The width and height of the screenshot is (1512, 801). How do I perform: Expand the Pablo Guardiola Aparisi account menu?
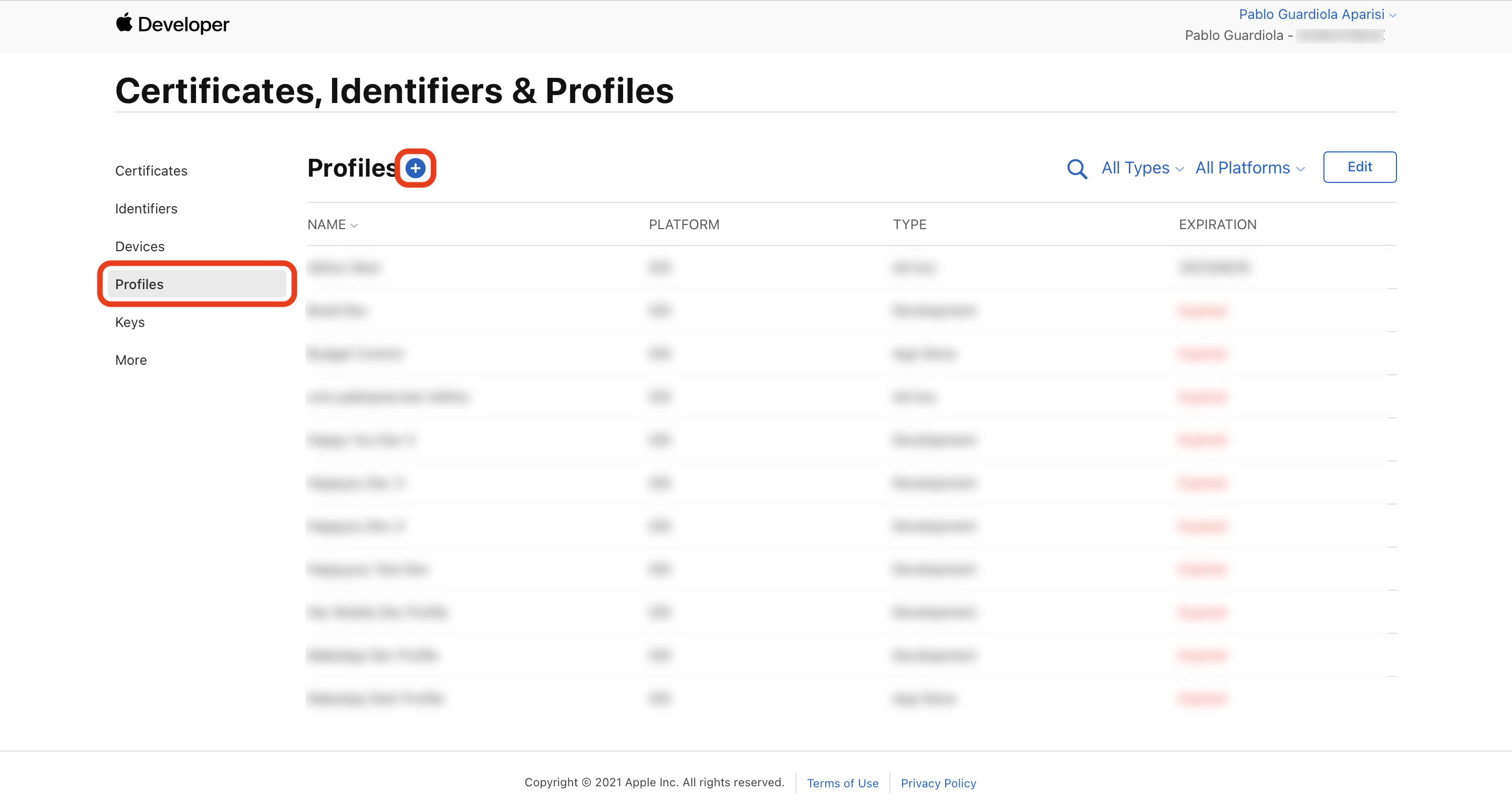point(1317,14)
